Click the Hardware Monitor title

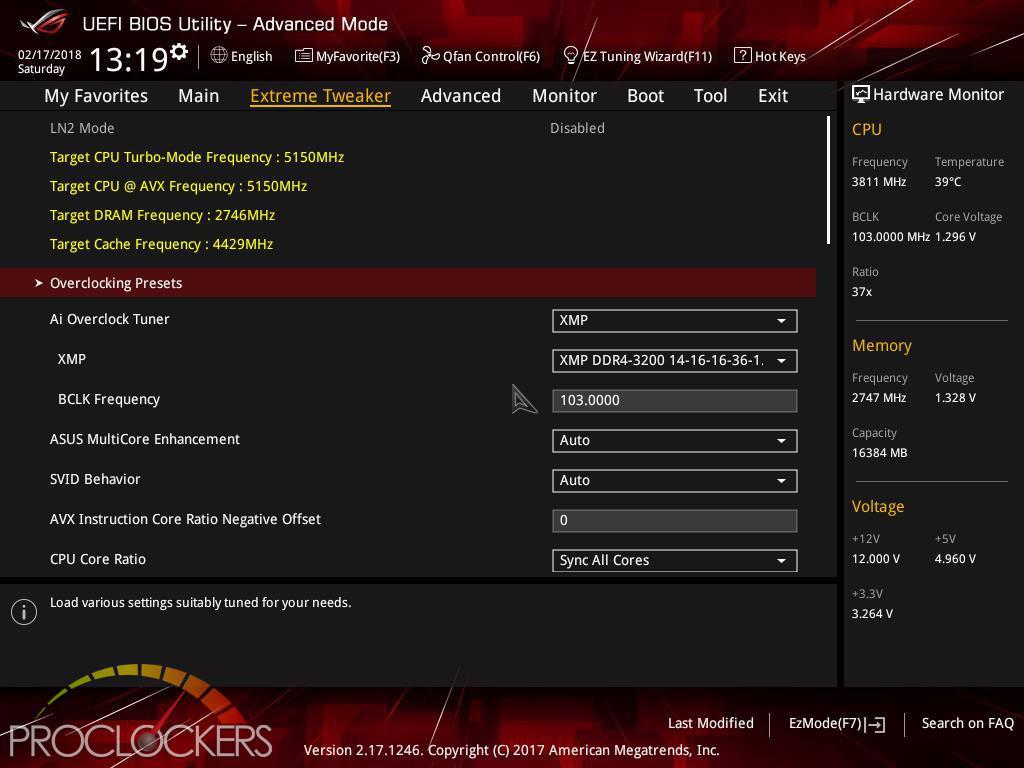pyautogui.click(x=938, y=95)
